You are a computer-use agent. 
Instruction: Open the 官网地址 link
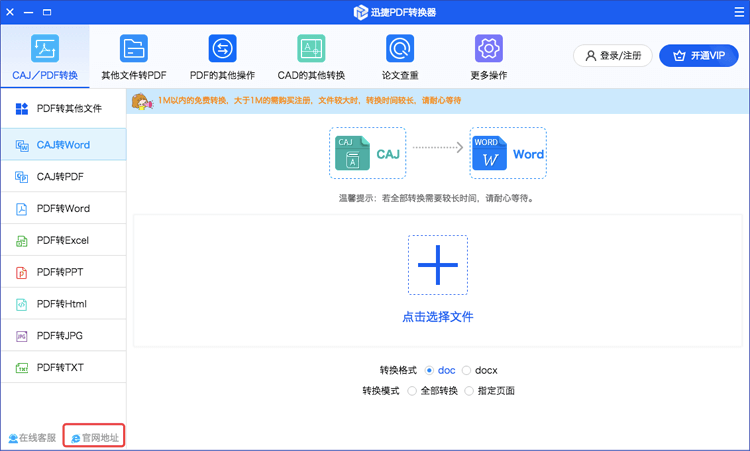[x=95, y=438]
